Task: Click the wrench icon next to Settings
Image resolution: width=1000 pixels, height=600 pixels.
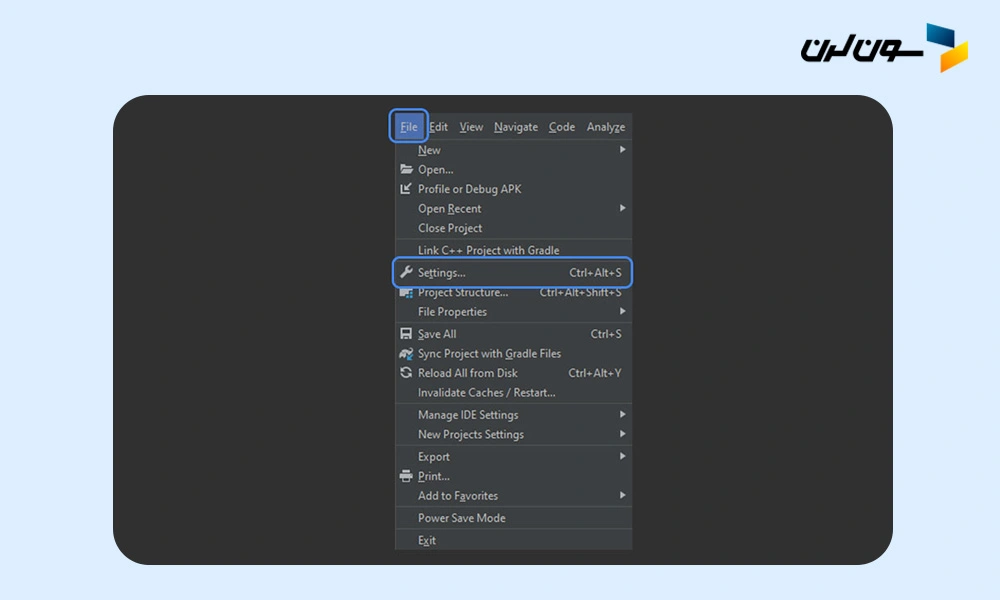Action: point(406,272)
